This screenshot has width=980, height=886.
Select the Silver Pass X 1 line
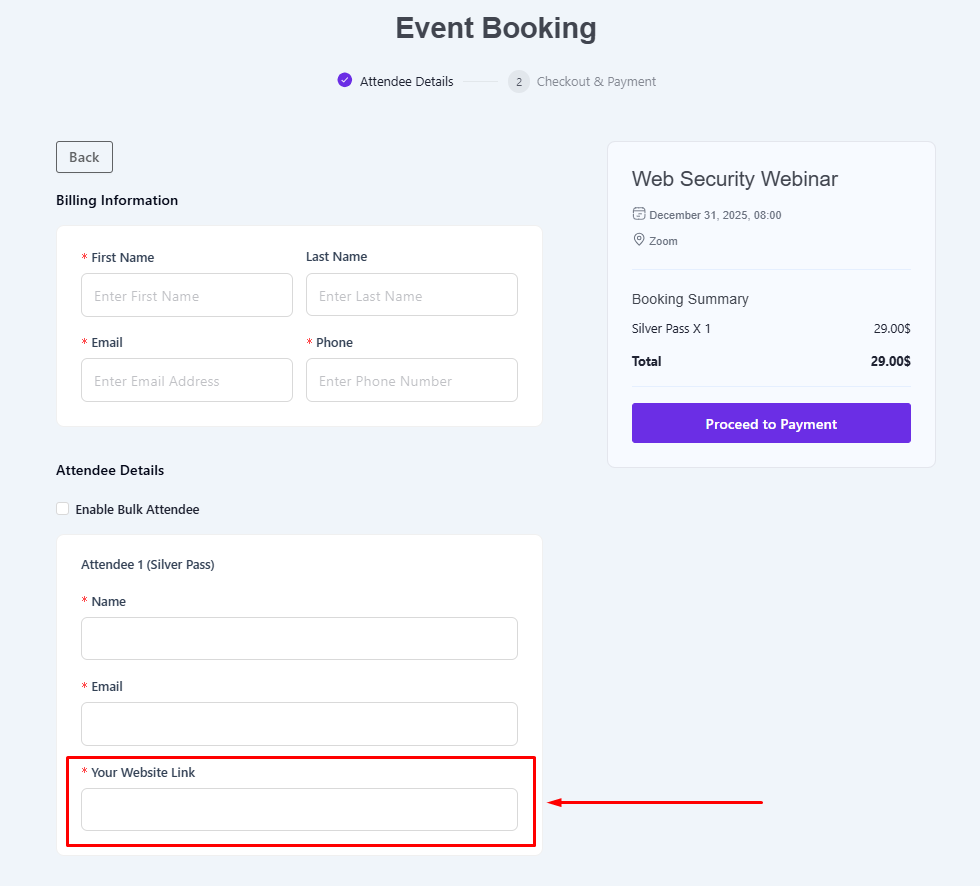pos(671,329)
